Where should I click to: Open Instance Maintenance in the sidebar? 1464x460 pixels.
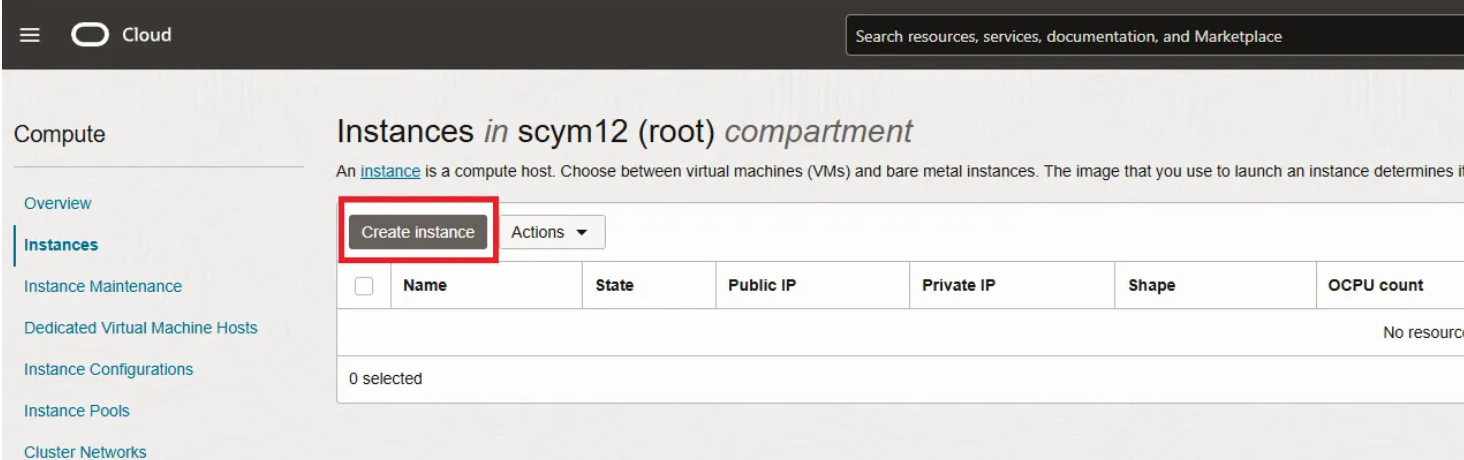point(103,286)
